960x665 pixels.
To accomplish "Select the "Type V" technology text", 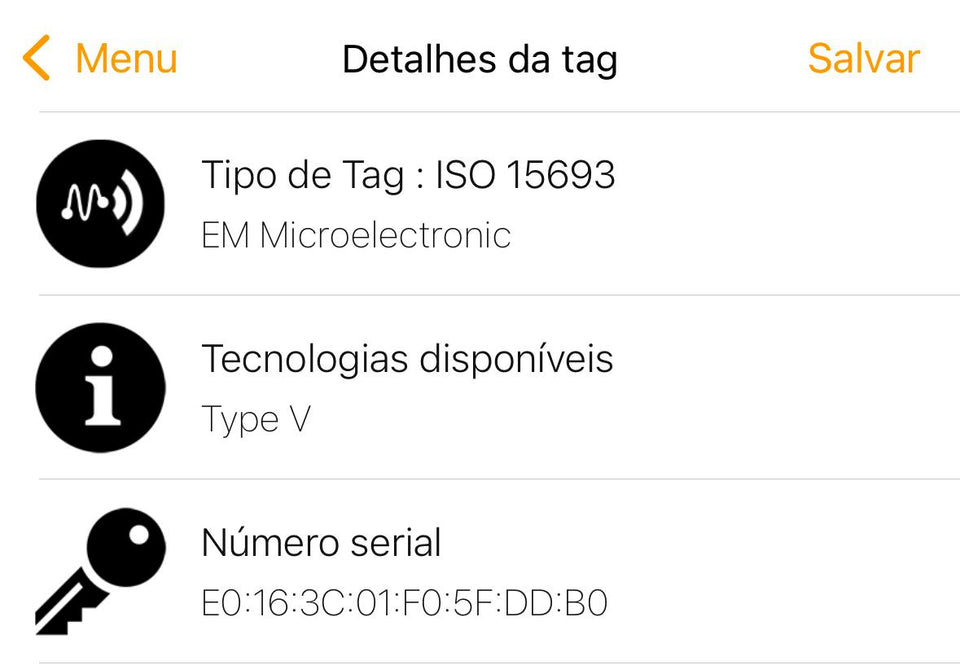I will (x=256, y=419).
